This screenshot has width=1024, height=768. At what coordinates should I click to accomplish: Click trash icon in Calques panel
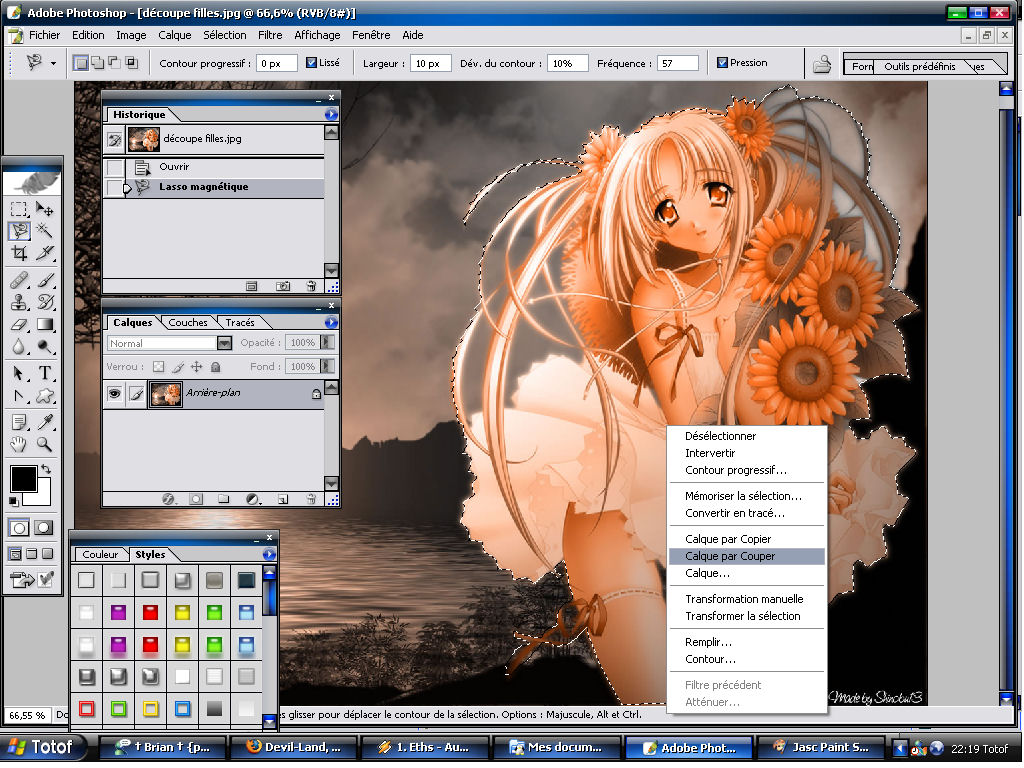[311, 499]
